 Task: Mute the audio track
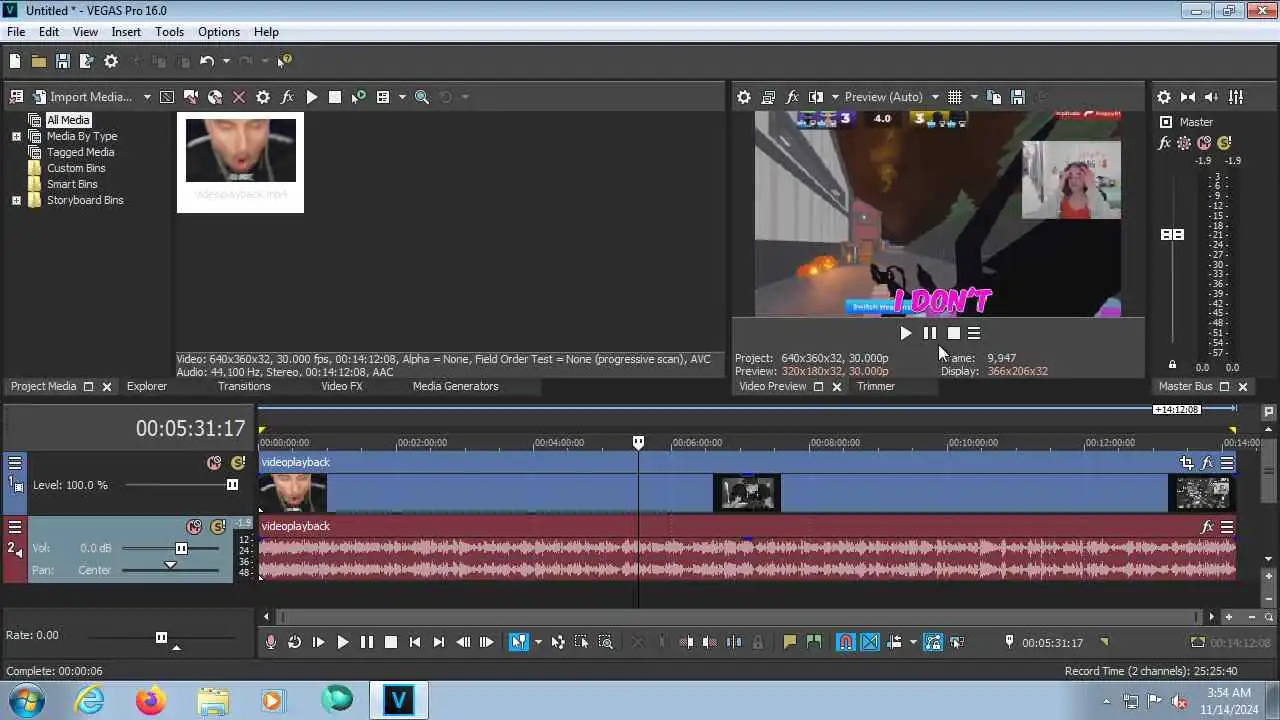click(x=194, y=527)
